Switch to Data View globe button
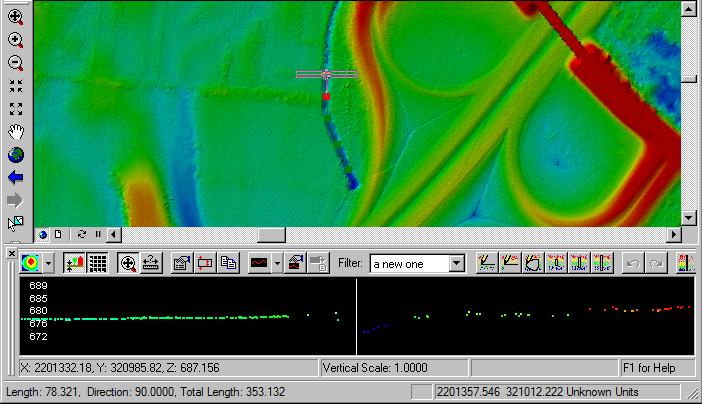702x404 pixels. [x=43, y=234]
